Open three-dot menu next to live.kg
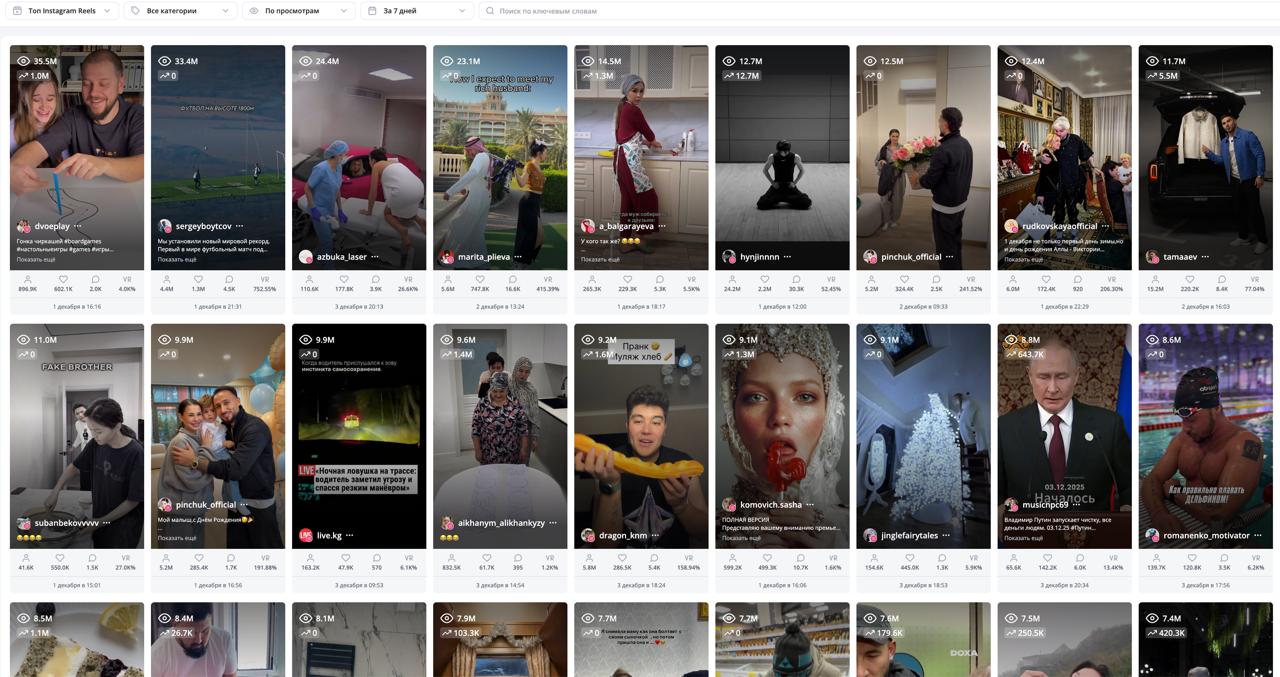This screenshot has width=1280, height=677. (350, 535)
